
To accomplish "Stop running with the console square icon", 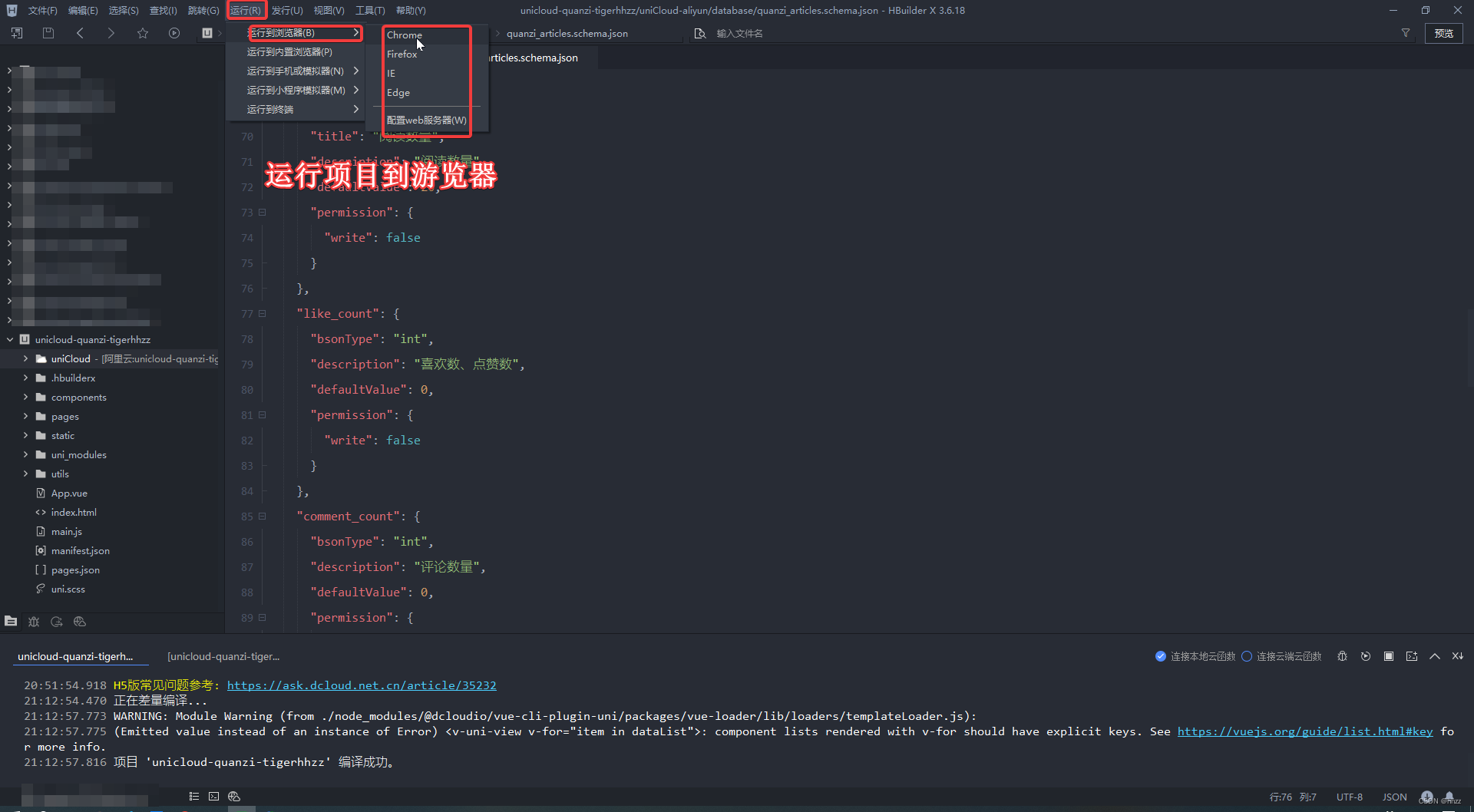I will point(1389,656).
